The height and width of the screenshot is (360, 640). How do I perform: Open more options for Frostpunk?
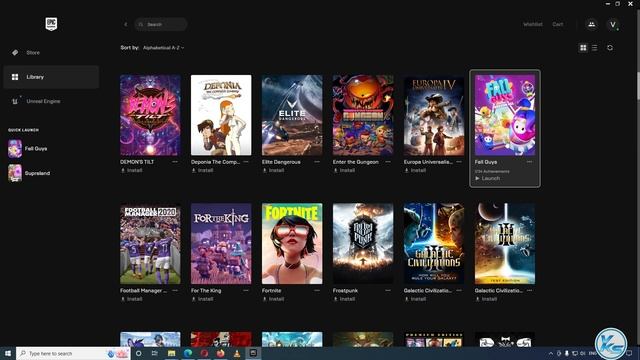coord(388,291)
